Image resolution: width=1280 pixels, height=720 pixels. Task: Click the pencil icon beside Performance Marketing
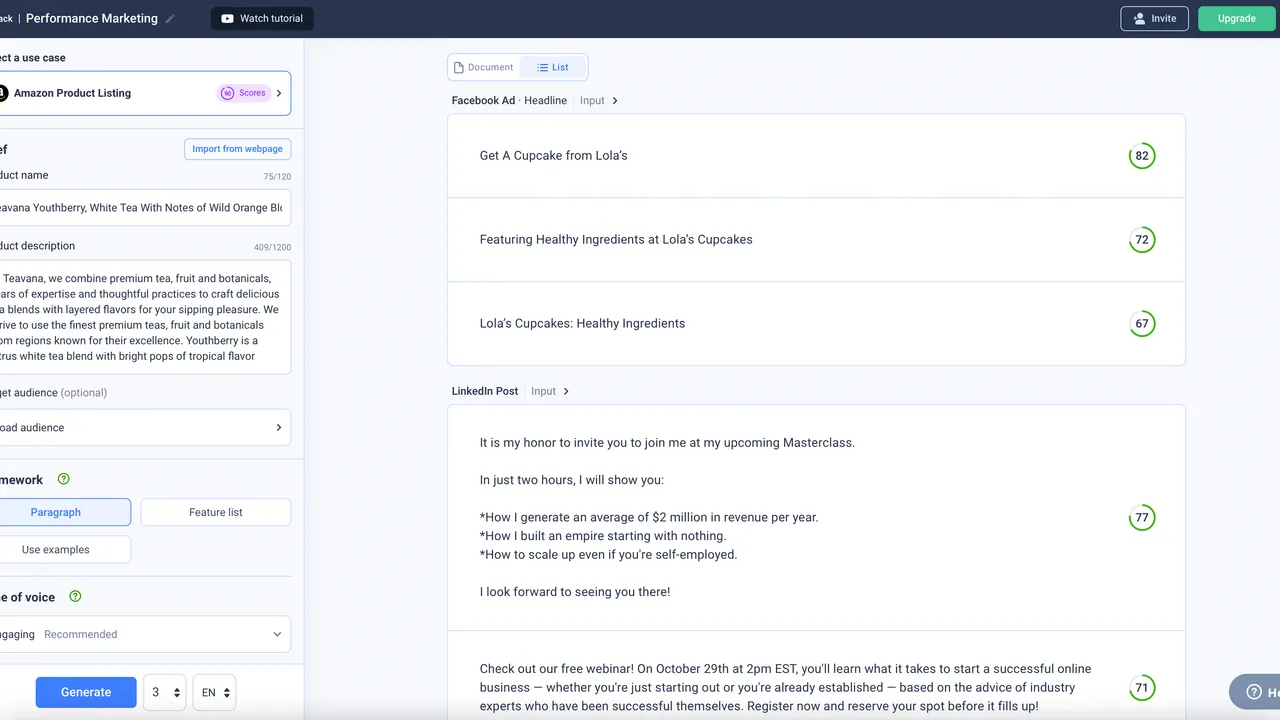pos(170,19)
